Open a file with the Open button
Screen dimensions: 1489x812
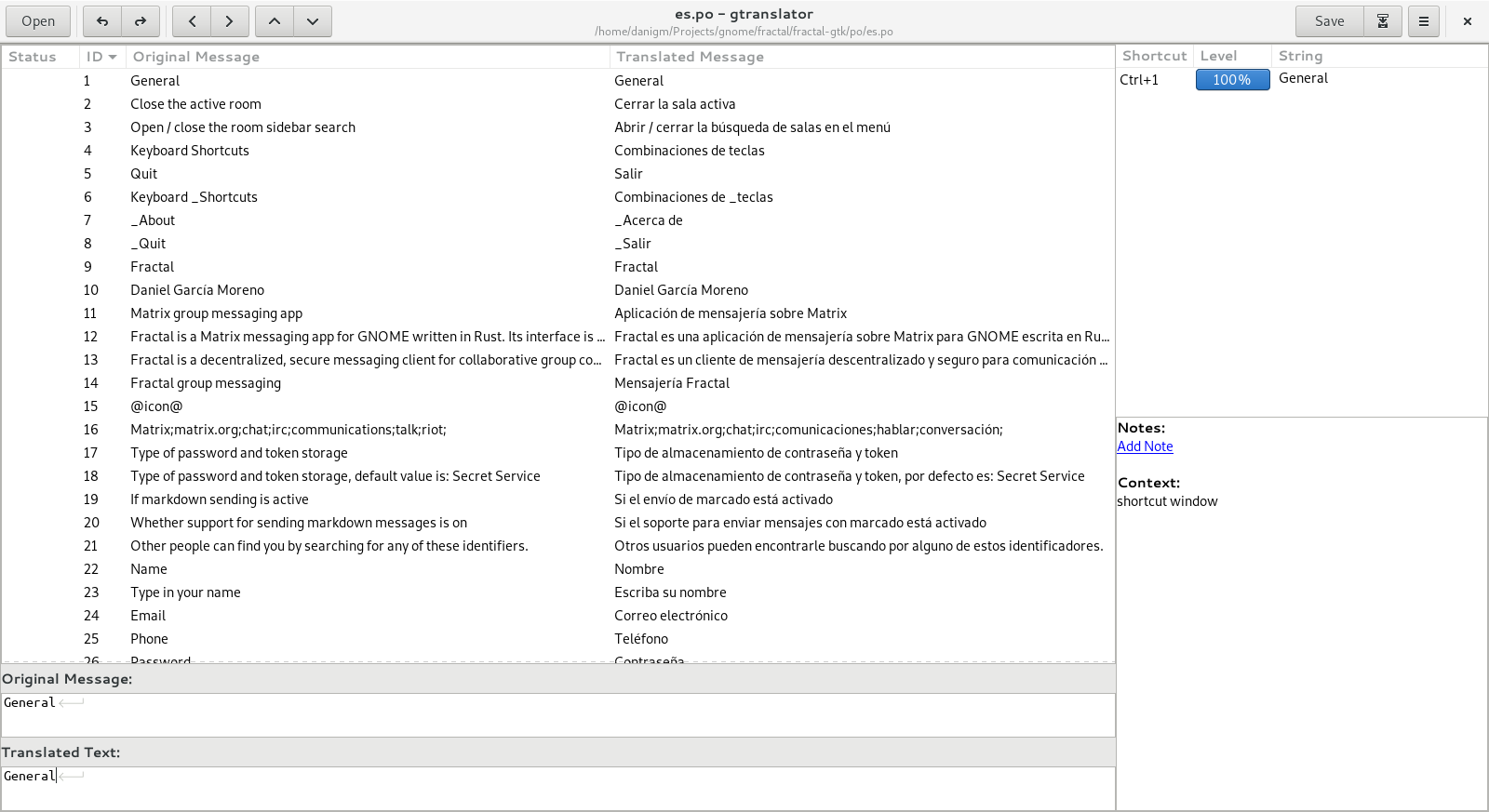pyautogui.click(x=38, y=21)
